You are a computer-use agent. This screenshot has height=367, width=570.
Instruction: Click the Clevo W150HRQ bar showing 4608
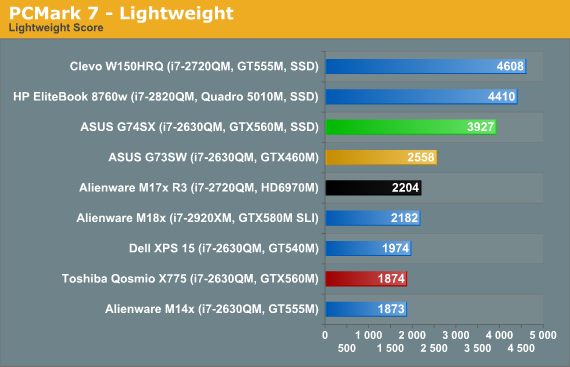426,66
